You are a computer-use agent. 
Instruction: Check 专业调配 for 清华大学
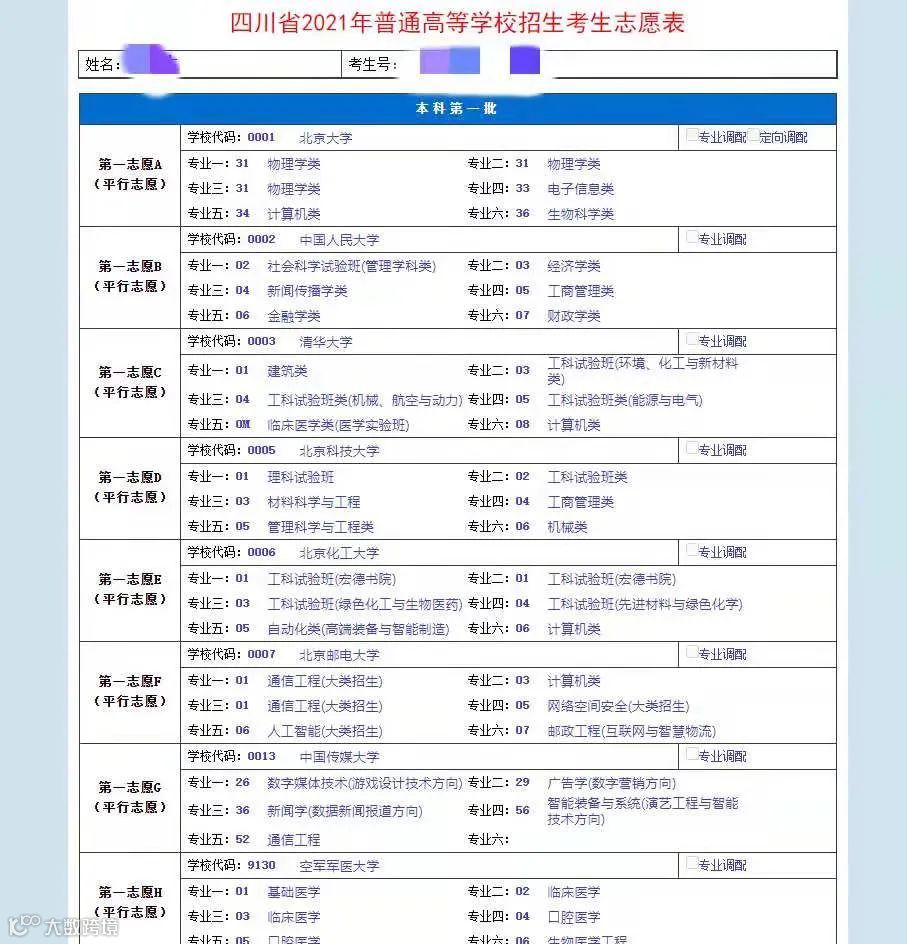pyautogui.click(x=690, y=340)
